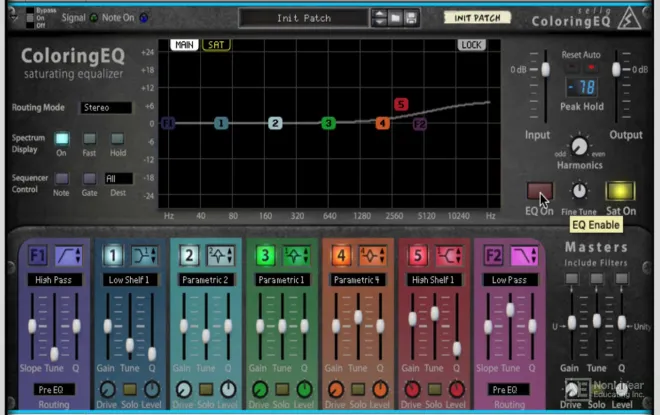This screenshot has height=415, width=660.
Task: Toggle Sequencer Control Note button
Action: pos(62,178)
